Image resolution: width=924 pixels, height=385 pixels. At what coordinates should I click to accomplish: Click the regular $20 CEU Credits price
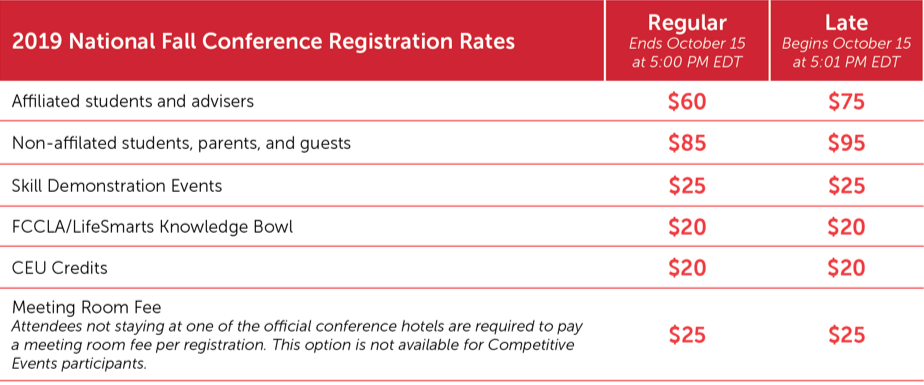coord(687,268)
